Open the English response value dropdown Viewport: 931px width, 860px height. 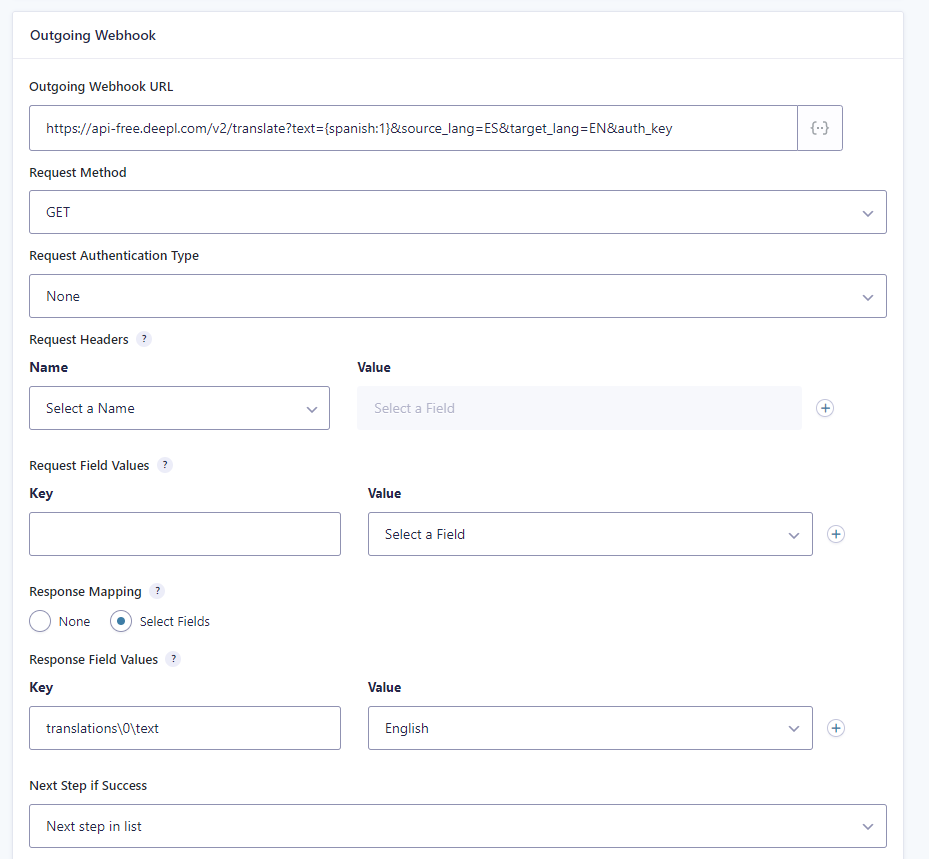(x=589, y=728)
